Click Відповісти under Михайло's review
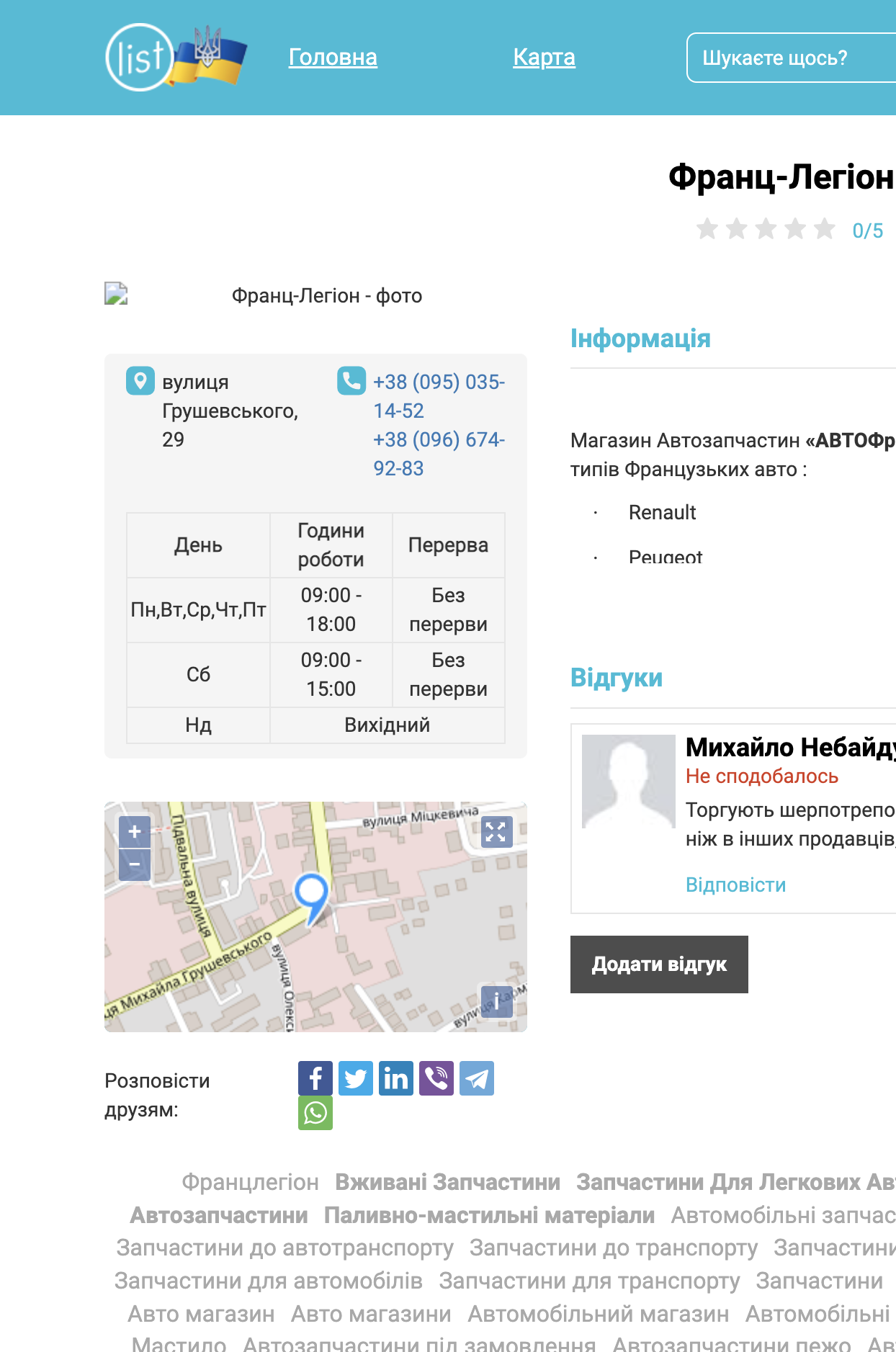The width and height of the screenshot is (896, 1352). tap(735, 885)
